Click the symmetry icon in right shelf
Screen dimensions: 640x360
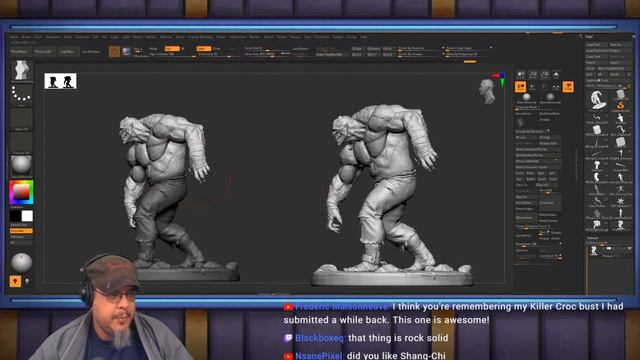[556, 87]
